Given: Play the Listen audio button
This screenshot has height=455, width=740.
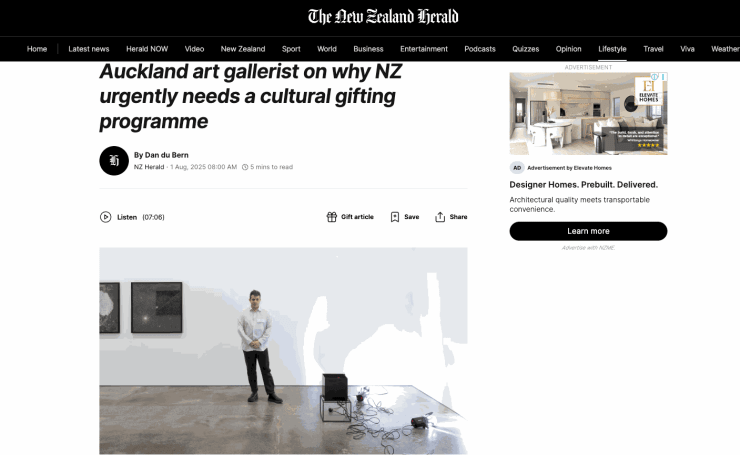Looking at the screenshot, I should [x=105, y=217].
